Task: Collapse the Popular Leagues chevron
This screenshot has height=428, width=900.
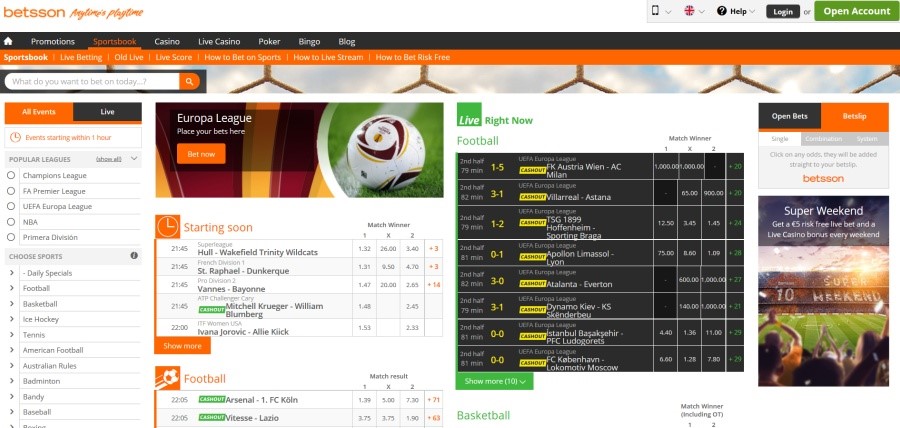Action: [134, 159]
